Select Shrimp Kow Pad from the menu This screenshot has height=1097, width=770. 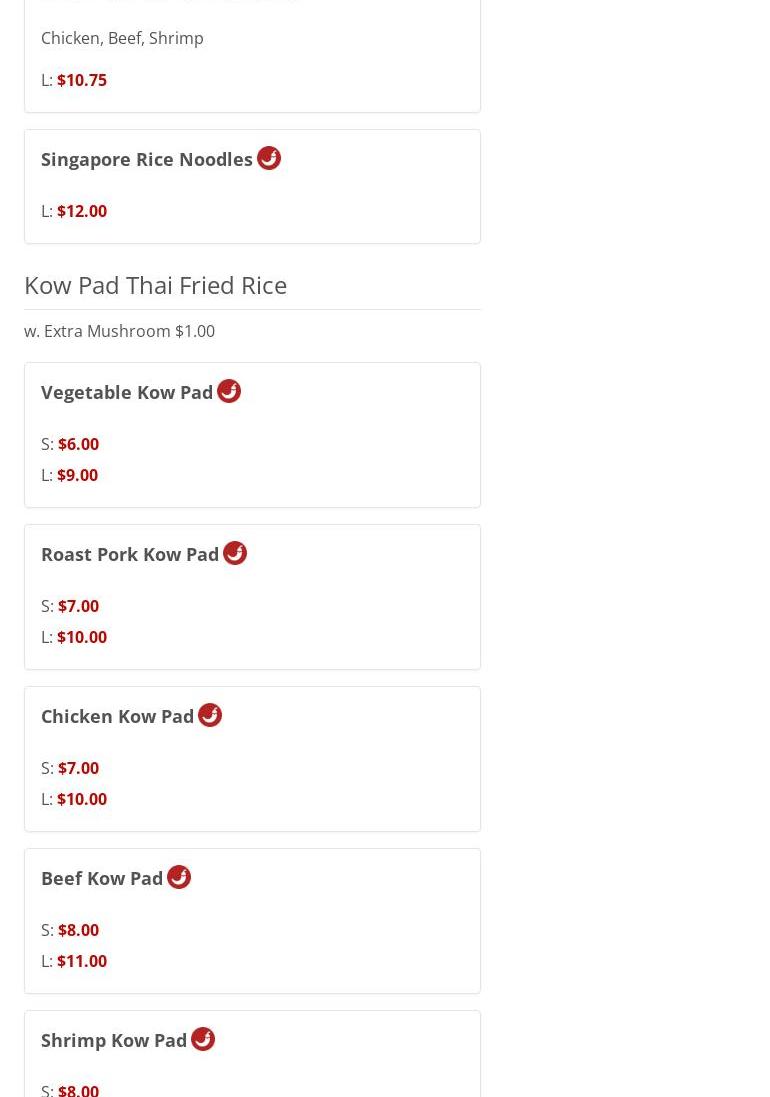(114, 1040)
